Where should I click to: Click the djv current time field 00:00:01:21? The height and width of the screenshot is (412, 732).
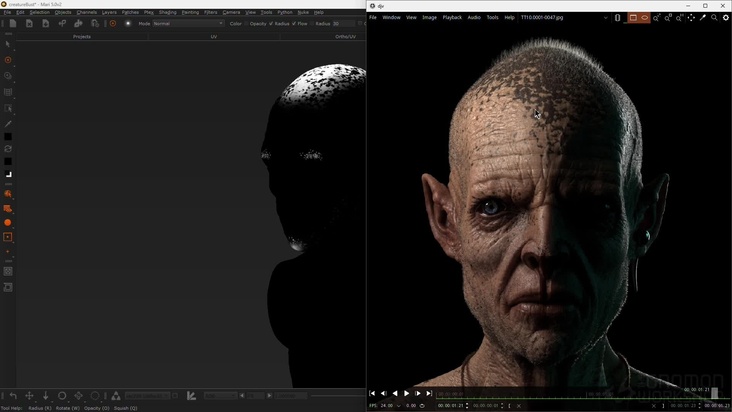coord(450,405)
